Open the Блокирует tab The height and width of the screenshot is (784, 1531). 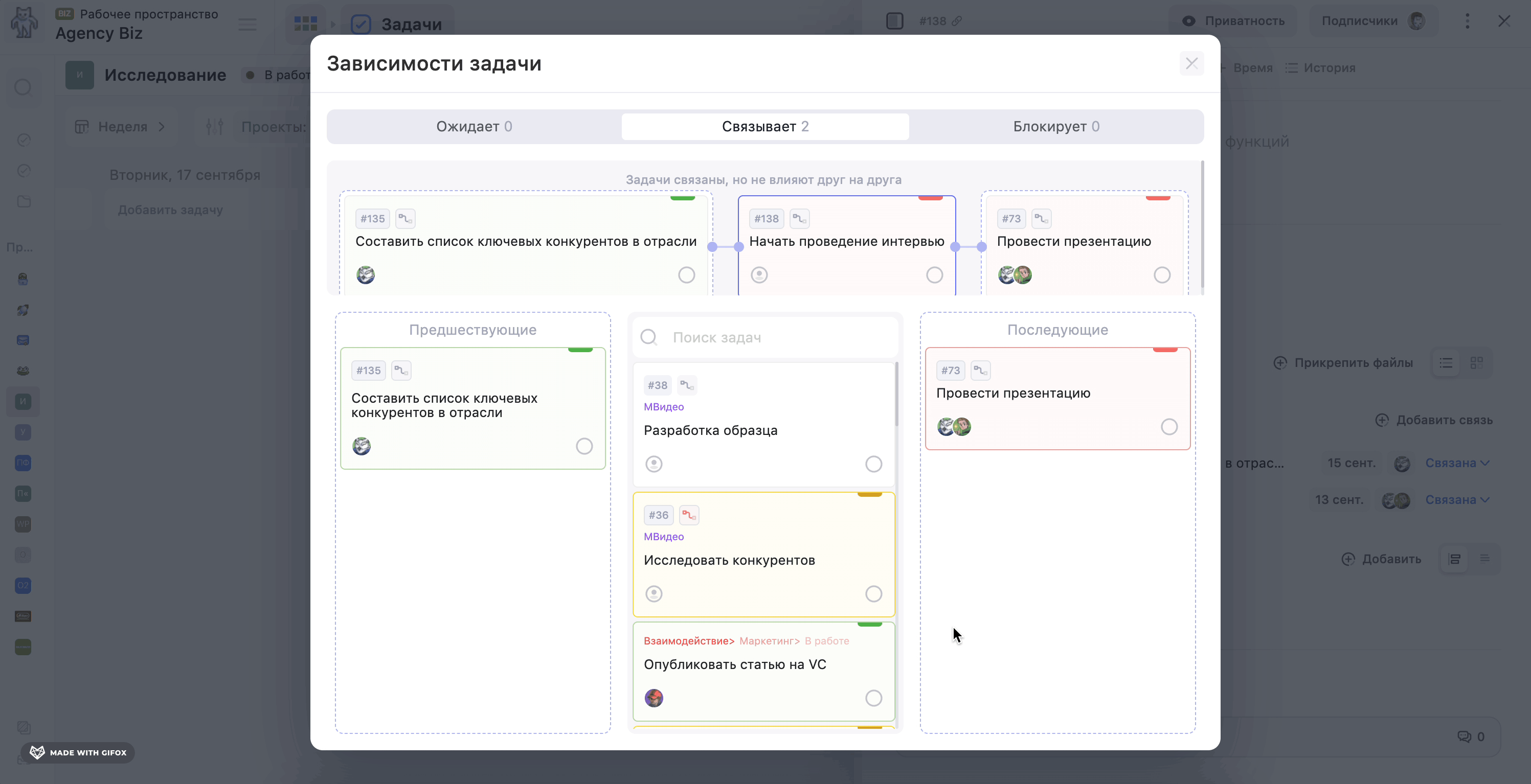click(1055, 127)
